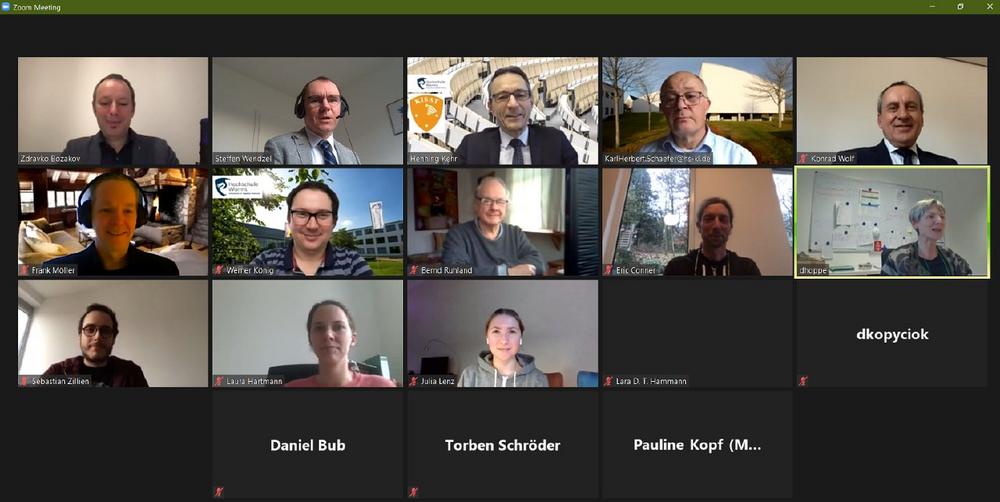Click the muted mic icon next to Bernd Ruhland
The image size is (1000, 502).
pos(414,270)
